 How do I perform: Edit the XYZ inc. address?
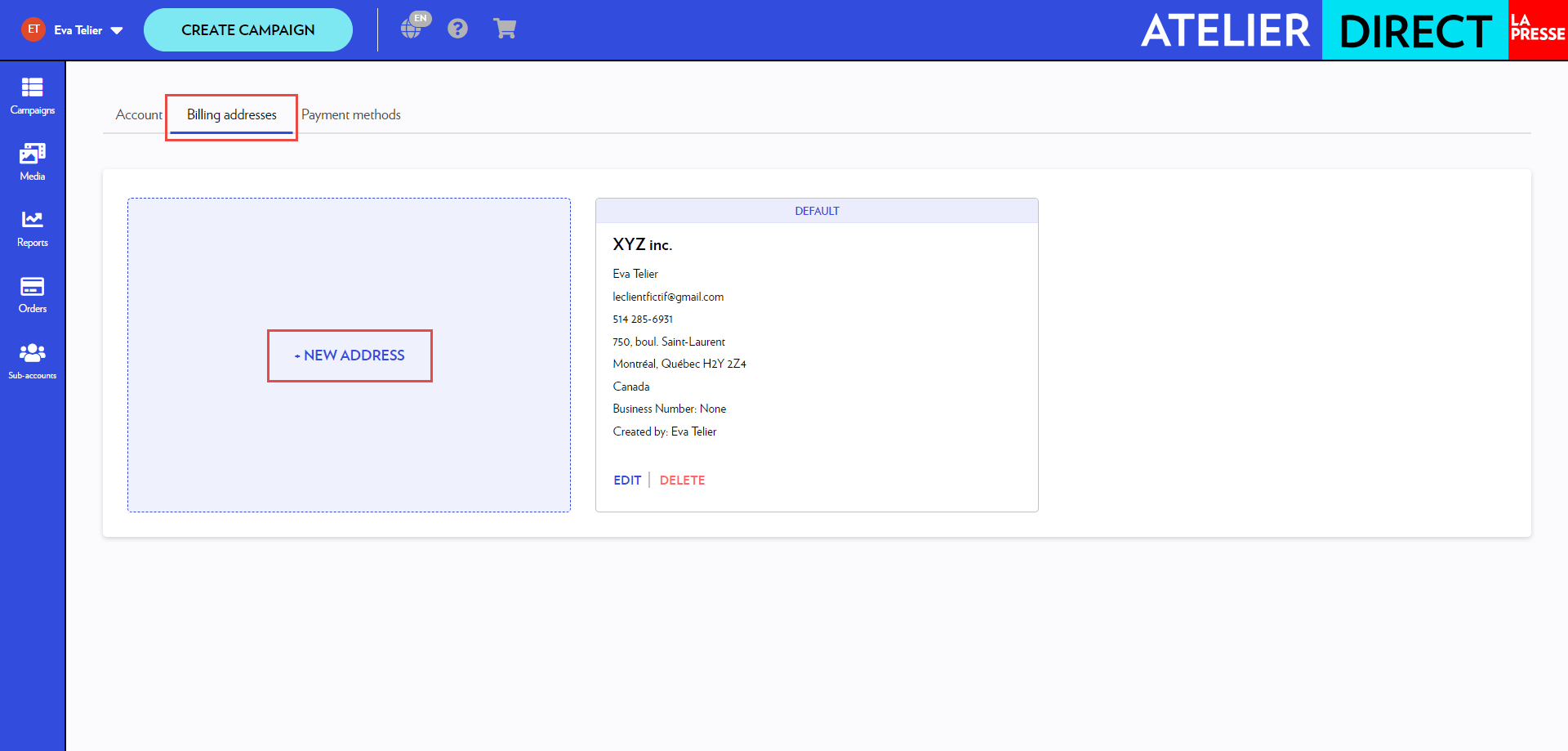[626, 481]
